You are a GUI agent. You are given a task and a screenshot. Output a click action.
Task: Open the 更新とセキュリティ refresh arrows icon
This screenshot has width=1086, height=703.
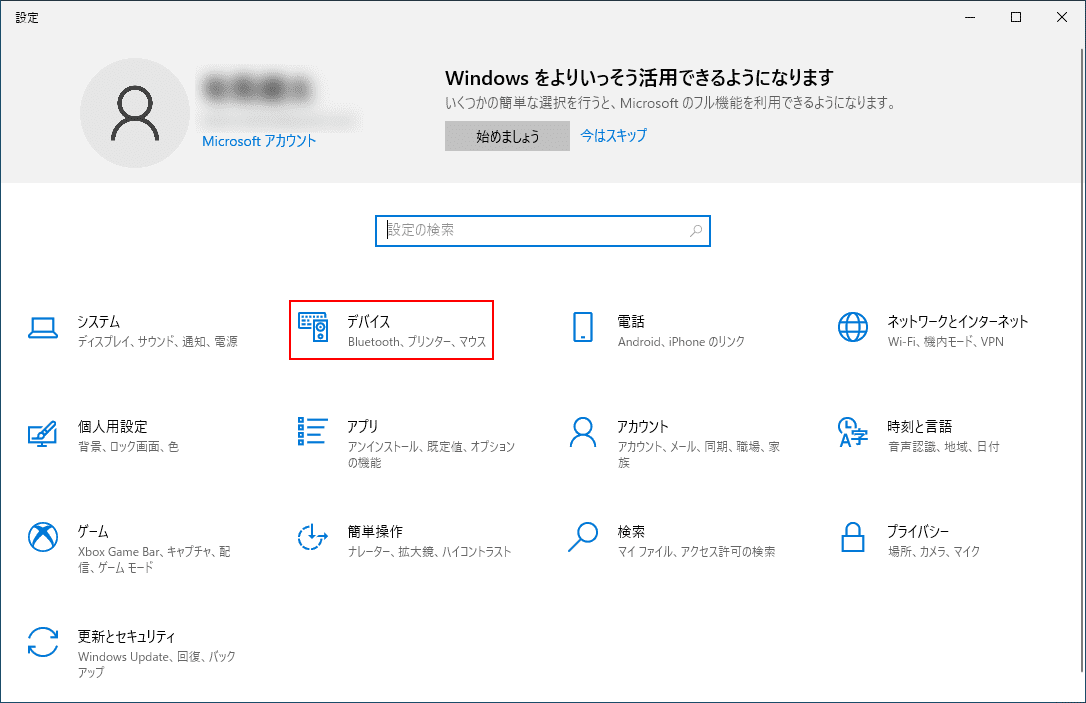pos(43,642)
